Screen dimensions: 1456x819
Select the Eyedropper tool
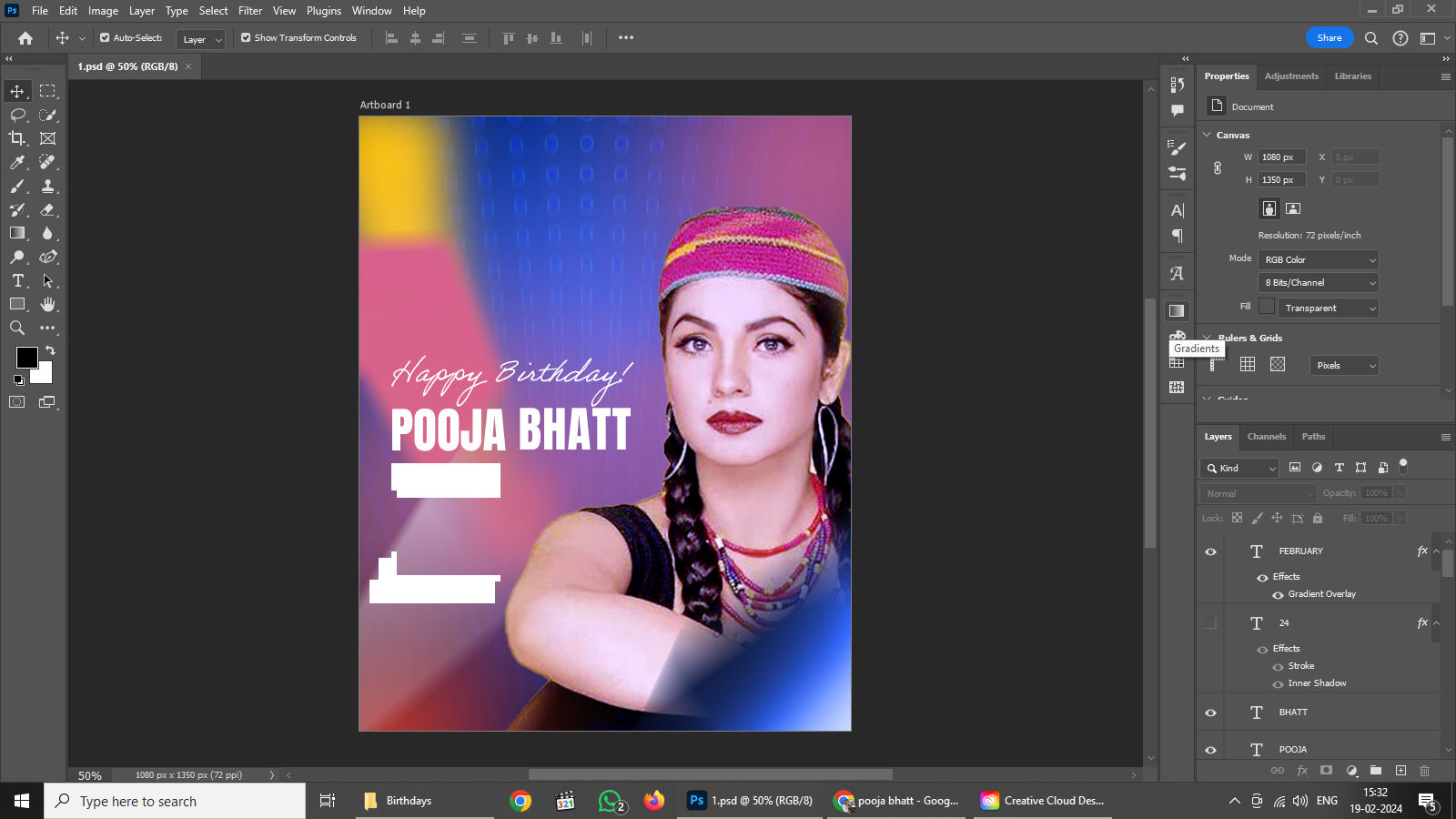tap(17, 162)
